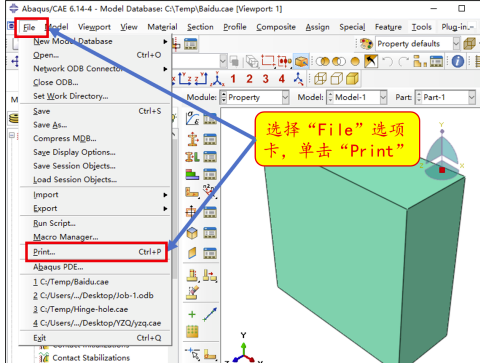Screen dimensions: 480x363
Task: Switch to wireframe render style
Action: coord(320,79)
